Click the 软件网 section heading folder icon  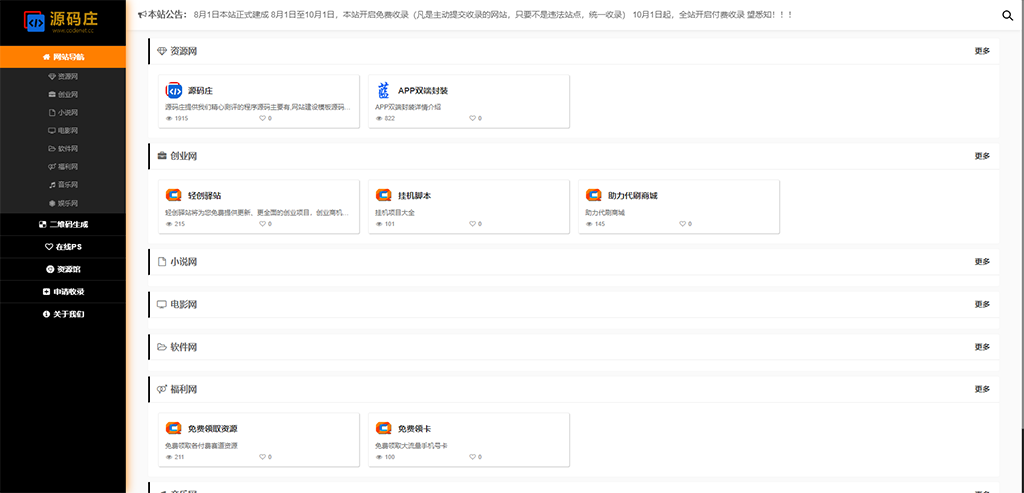coord(162,347)
